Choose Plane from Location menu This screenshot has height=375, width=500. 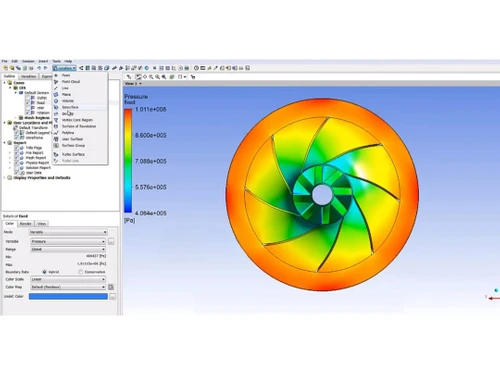click(x=80, y=95)
